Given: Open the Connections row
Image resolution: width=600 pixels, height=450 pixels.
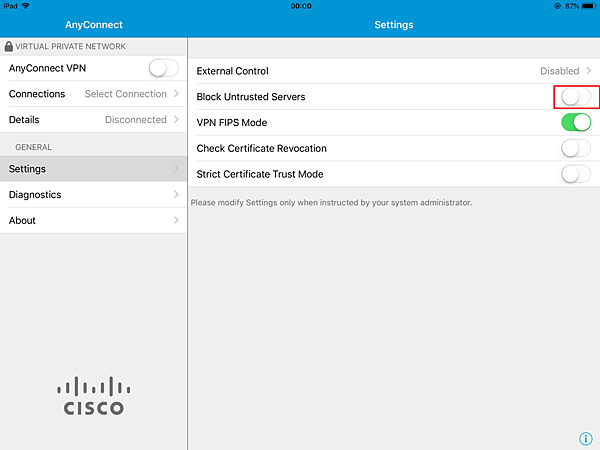Looking at the screenshot, I should (x=93, y=94).
